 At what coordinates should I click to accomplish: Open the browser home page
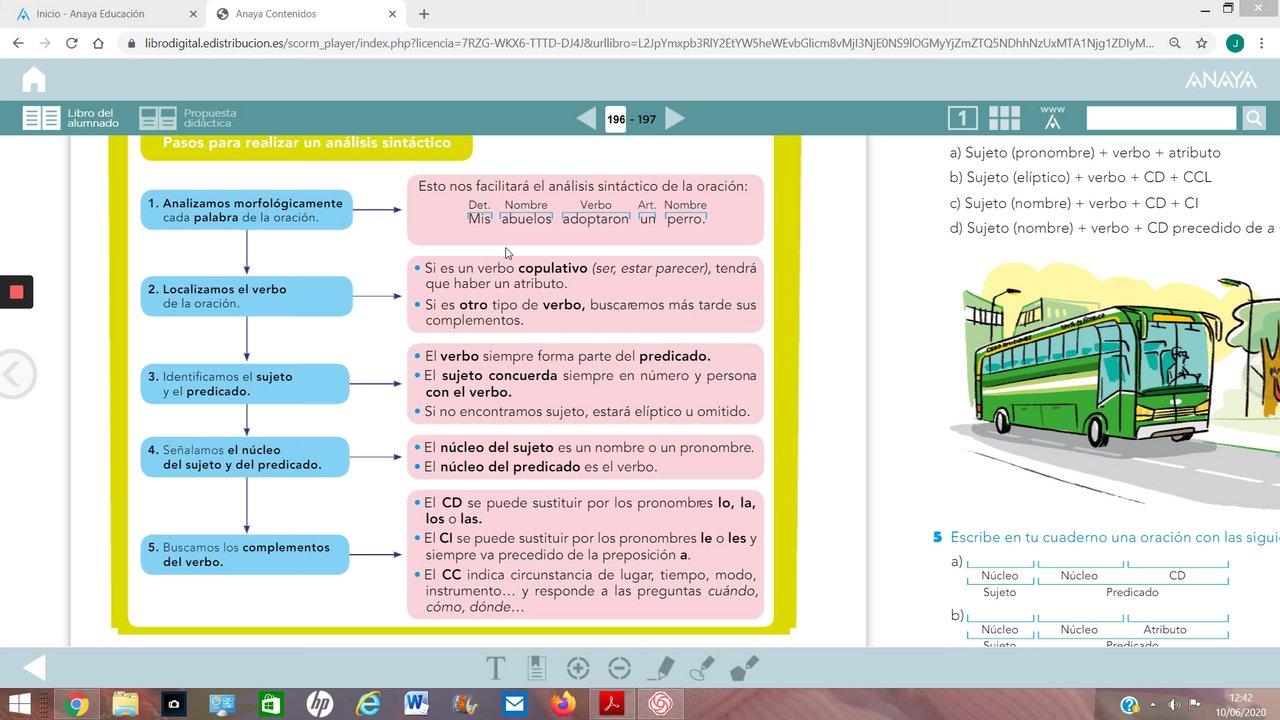98,43
